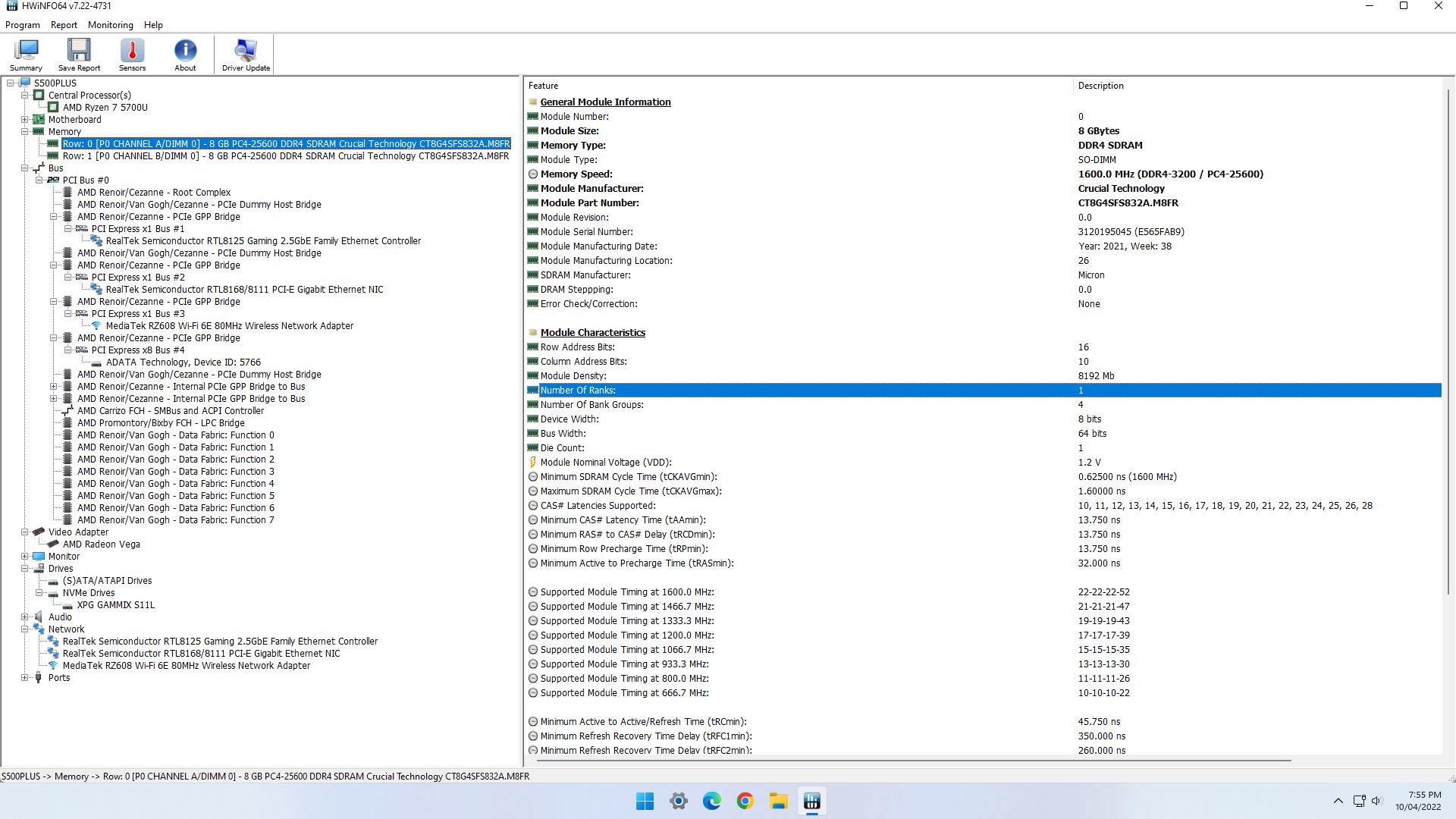Click the Description column header
This screenshot has height=819, width=1456.
pyautogui.click(x=1257, y=86)
